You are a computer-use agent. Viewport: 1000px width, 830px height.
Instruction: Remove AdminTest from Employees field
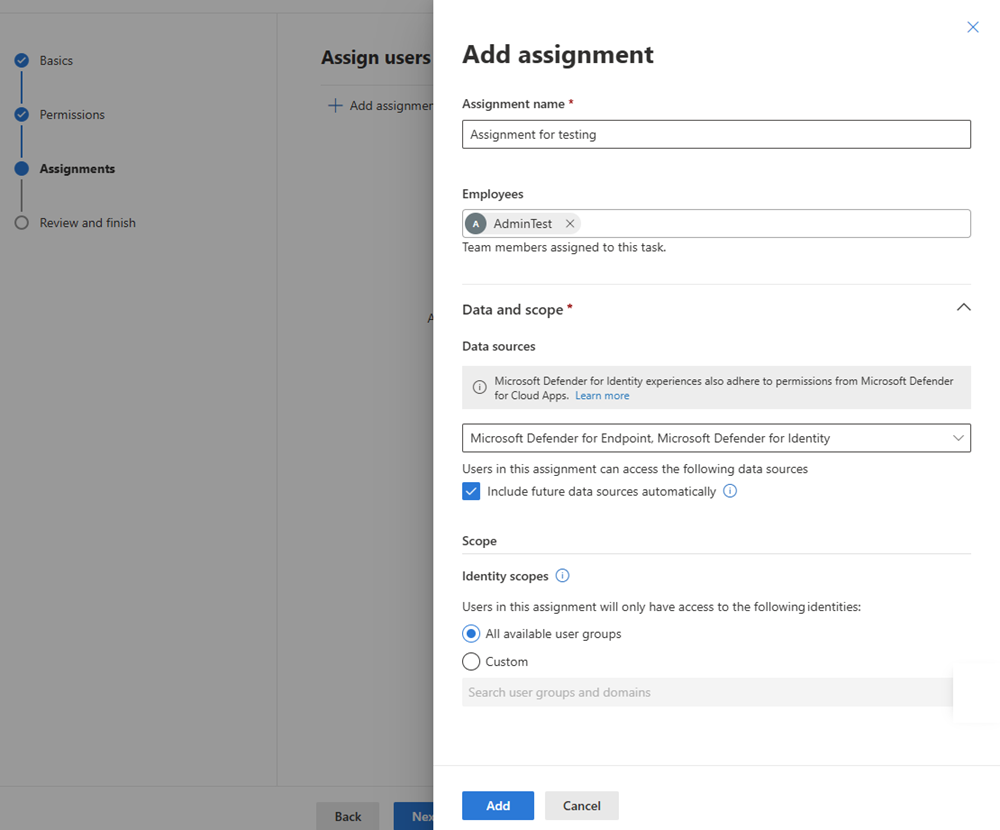coord(570,223)
